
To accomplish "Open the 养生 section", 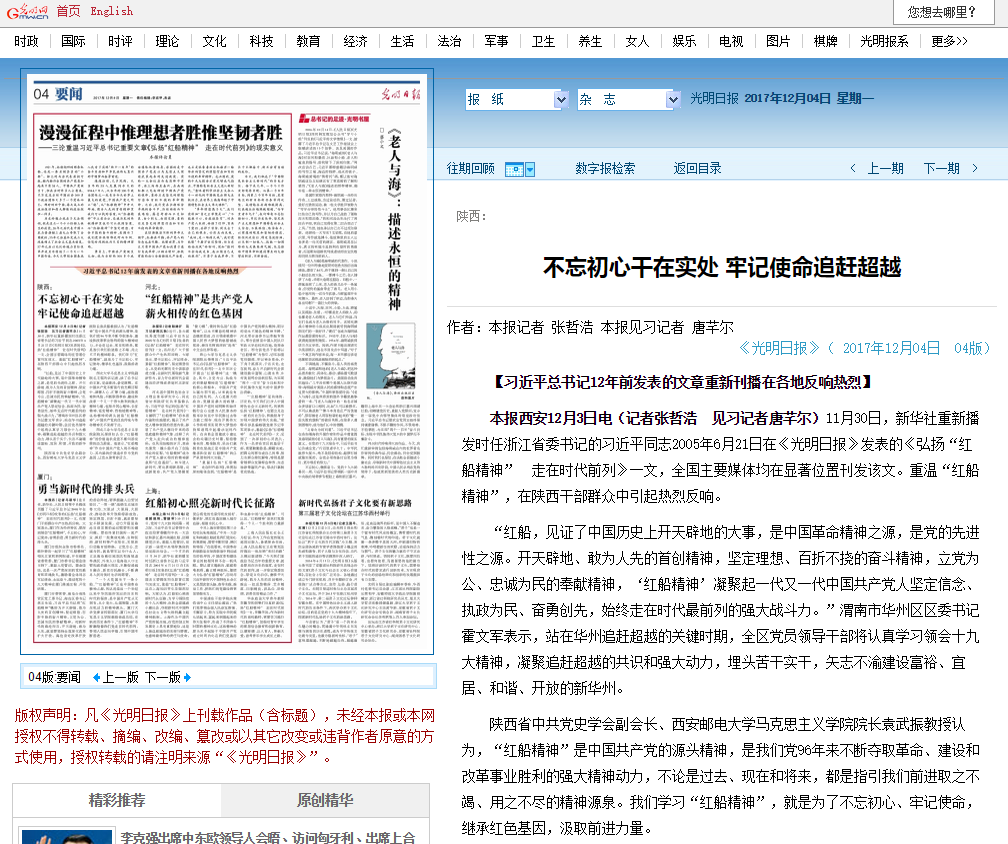I will pos(590,41).
